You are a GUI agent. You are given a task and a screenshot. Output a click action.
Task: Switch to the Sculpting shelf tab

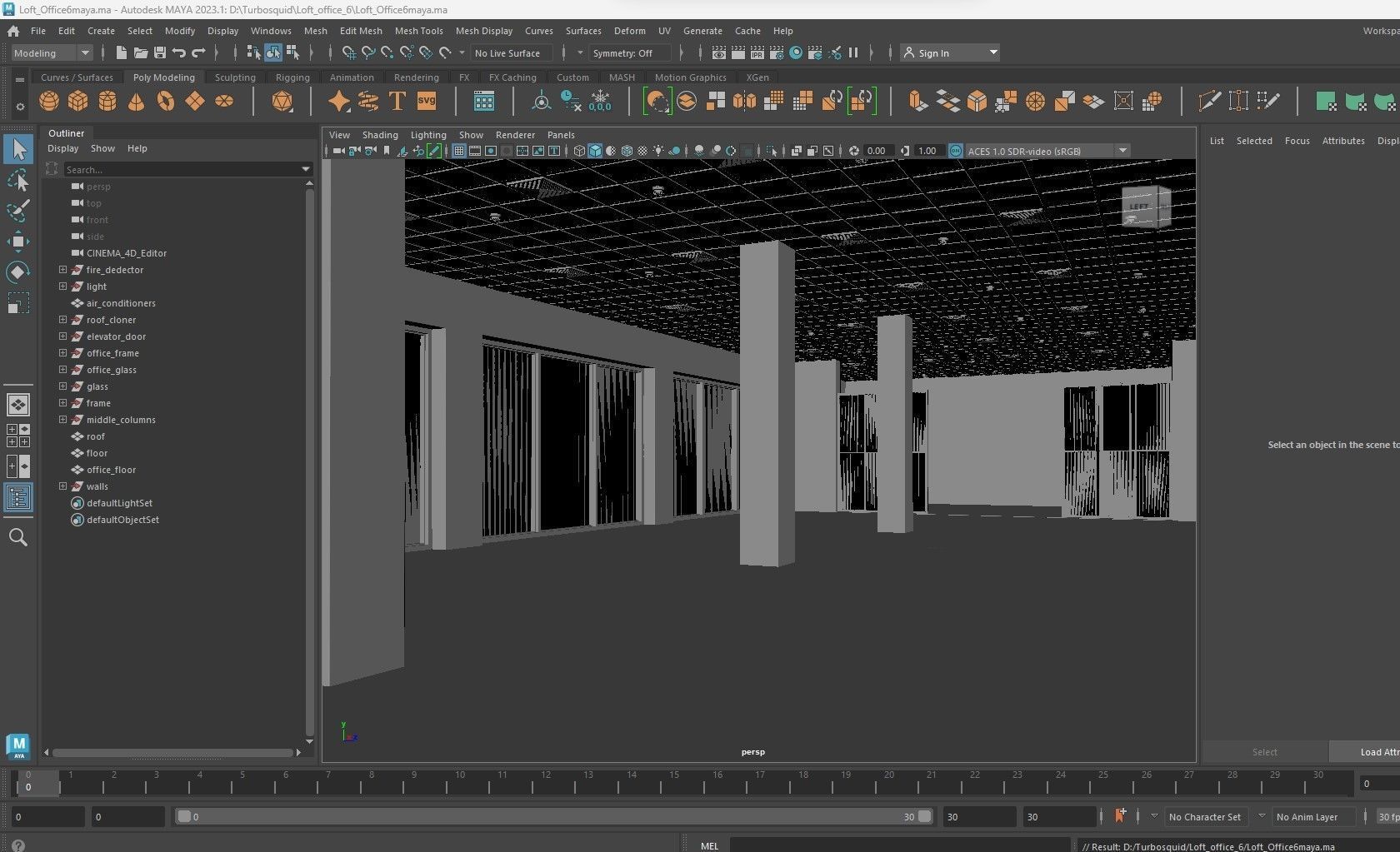tap(235, 77)
